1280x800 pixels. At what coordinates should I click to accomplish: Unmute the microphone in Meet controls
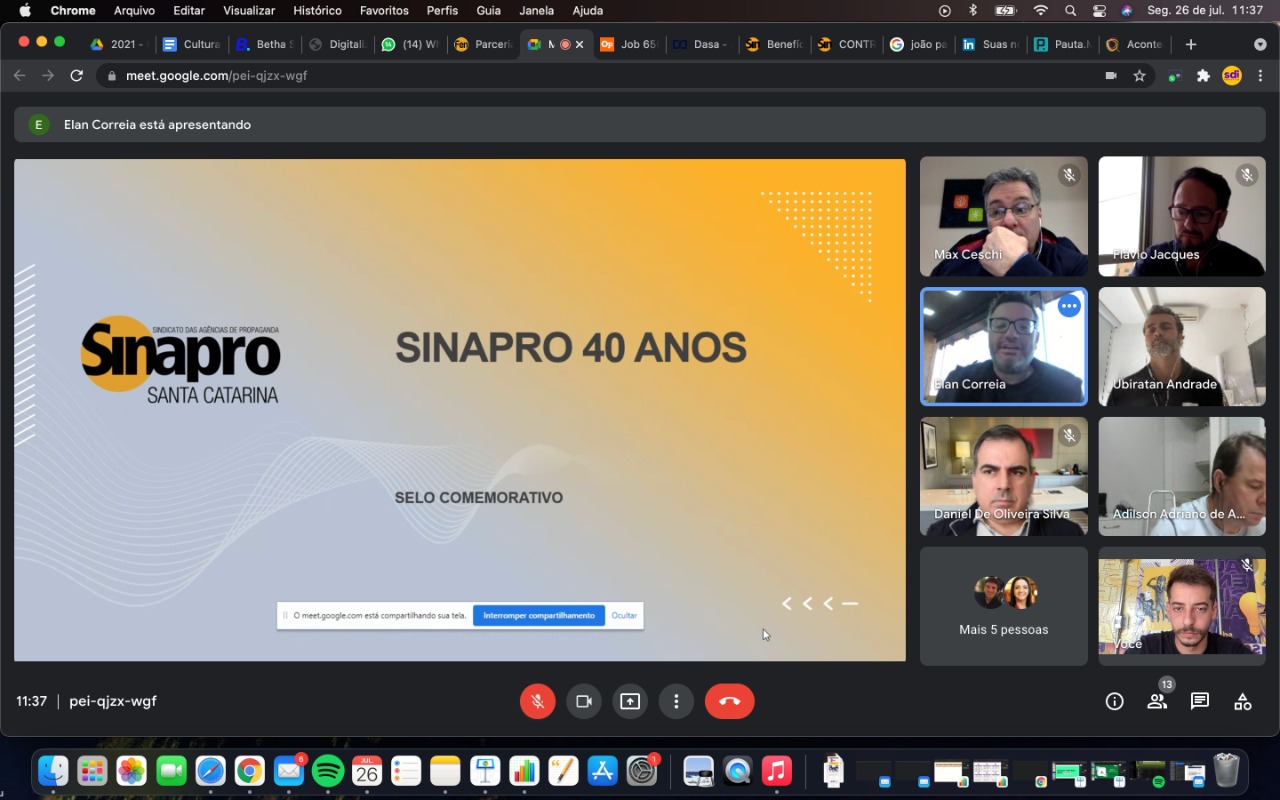(537, 701)
